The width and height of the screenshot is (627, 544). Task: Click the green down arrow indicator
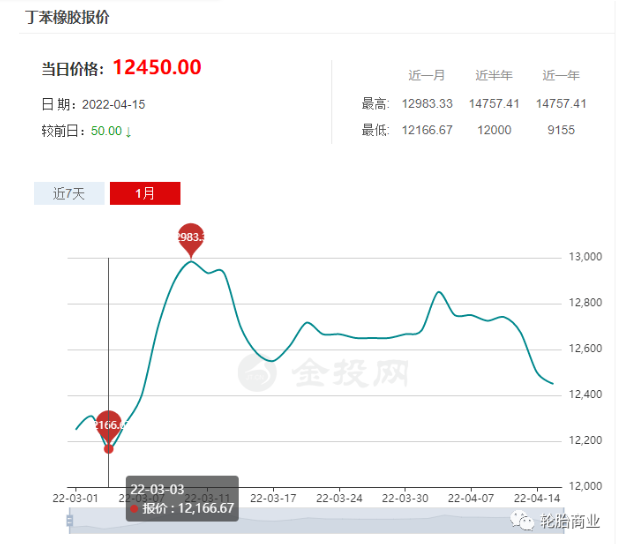128,132
